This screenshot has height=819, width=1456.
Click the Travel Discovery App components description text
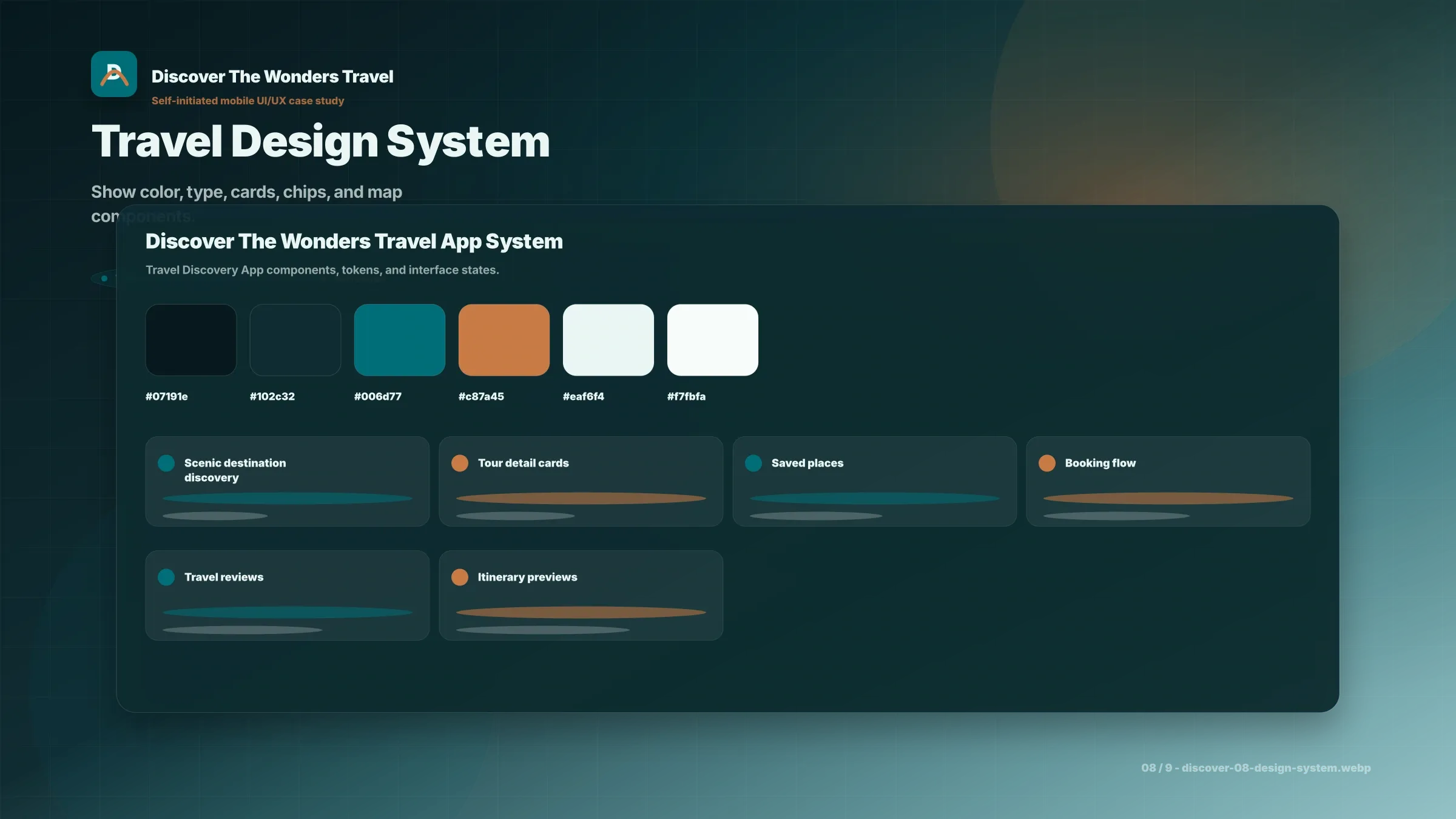pyautogui.click(x=322, y=270)
